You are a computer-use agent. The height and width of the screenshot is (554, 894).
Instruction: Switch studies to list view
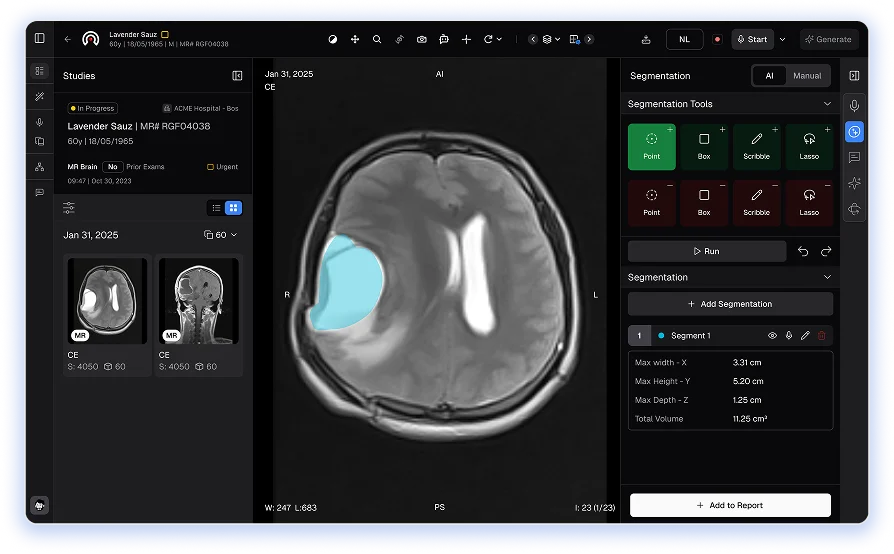[x=215, y=208]
